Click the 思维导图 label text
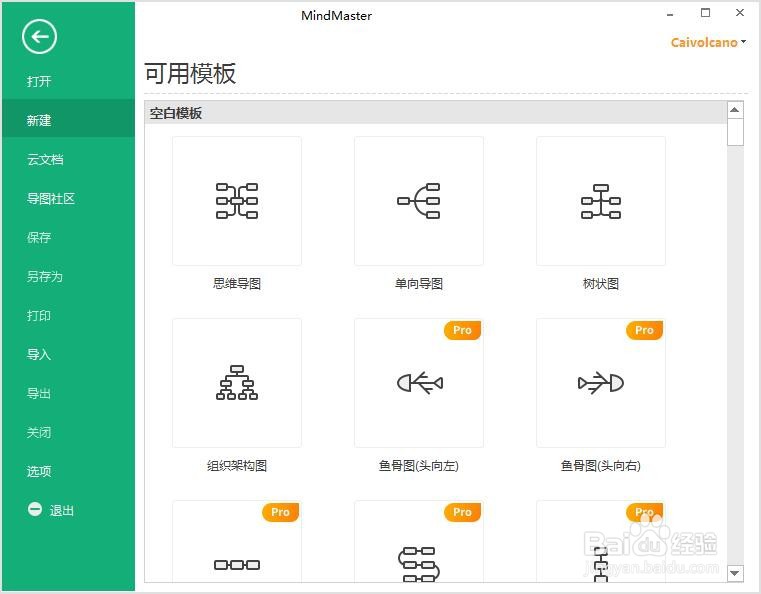Screen dimensions: 761x594 pos(237,284)
